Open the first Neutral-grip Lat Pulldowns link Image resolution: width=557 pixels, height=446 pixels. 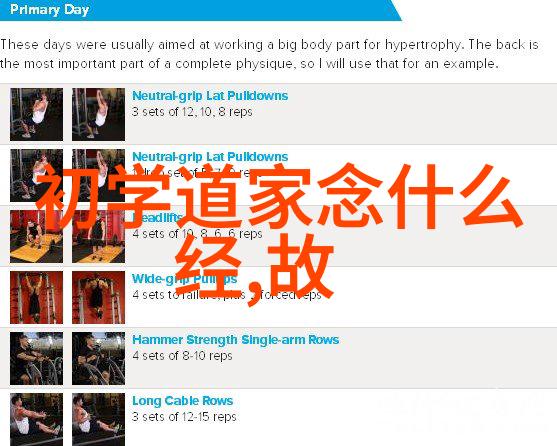point(210,96)
